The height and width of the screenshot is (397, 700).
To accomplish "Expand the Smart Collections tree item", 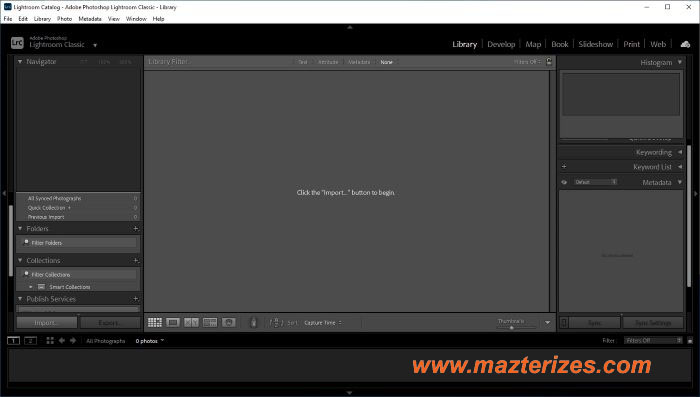I will [30, 287].
